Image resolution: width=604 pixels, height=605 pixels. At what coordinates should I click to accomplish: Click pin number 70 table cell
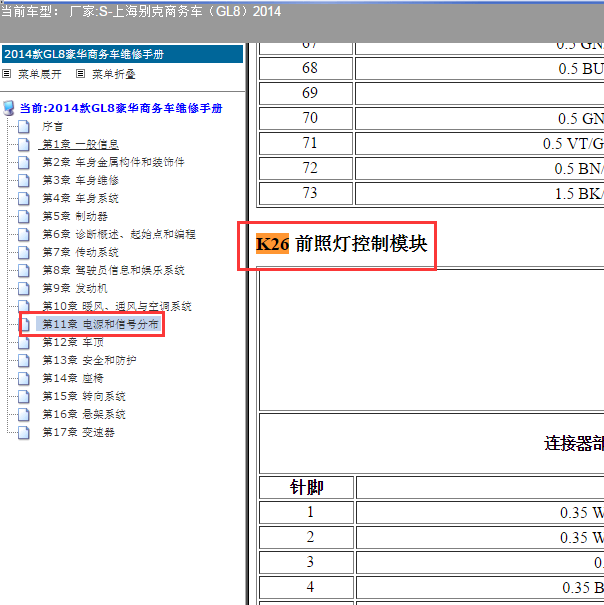(x=306, y=118)
